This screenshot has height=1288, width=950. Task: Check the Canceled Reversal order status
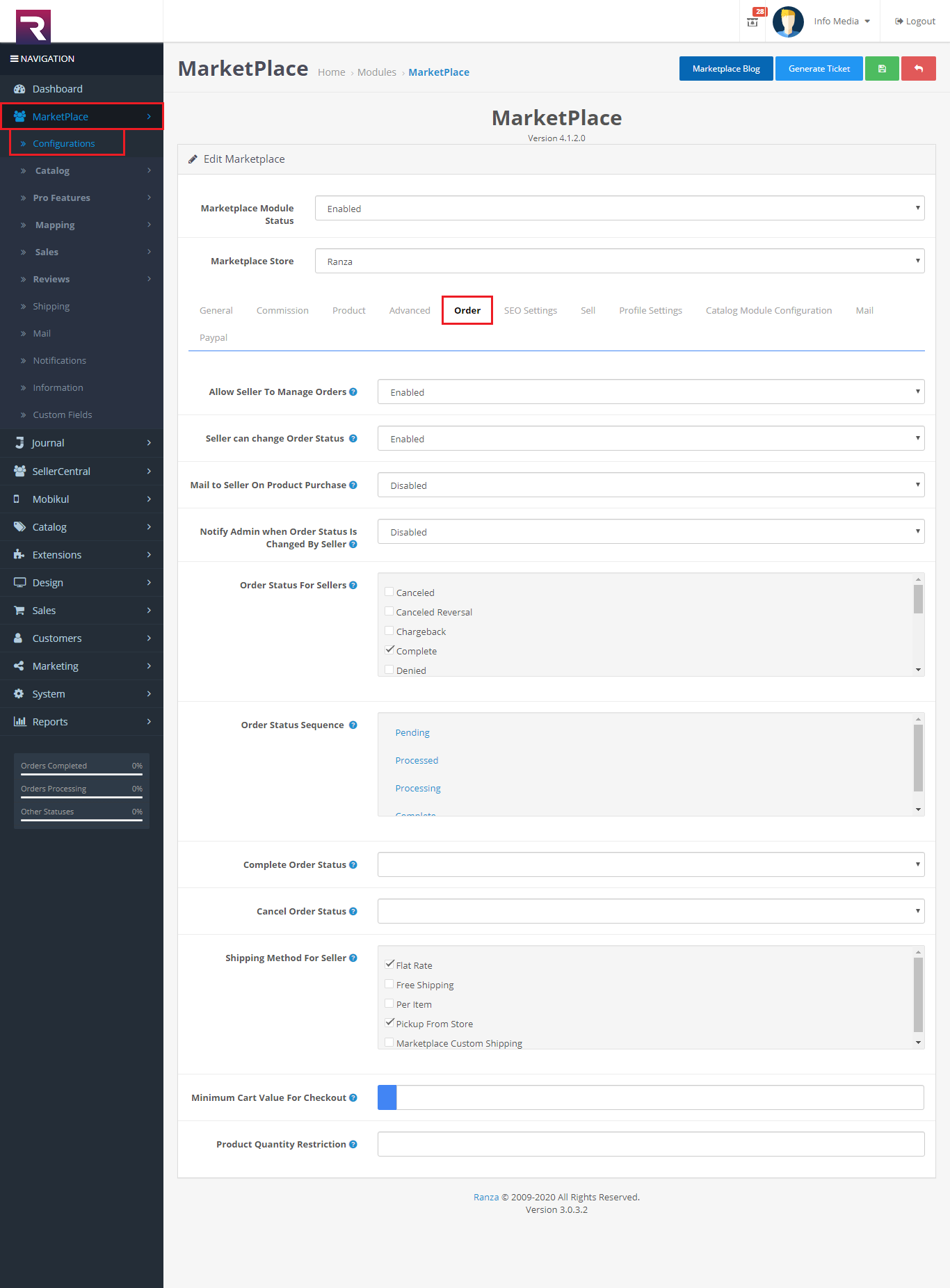pyautogui.click(x=389, y=611)
